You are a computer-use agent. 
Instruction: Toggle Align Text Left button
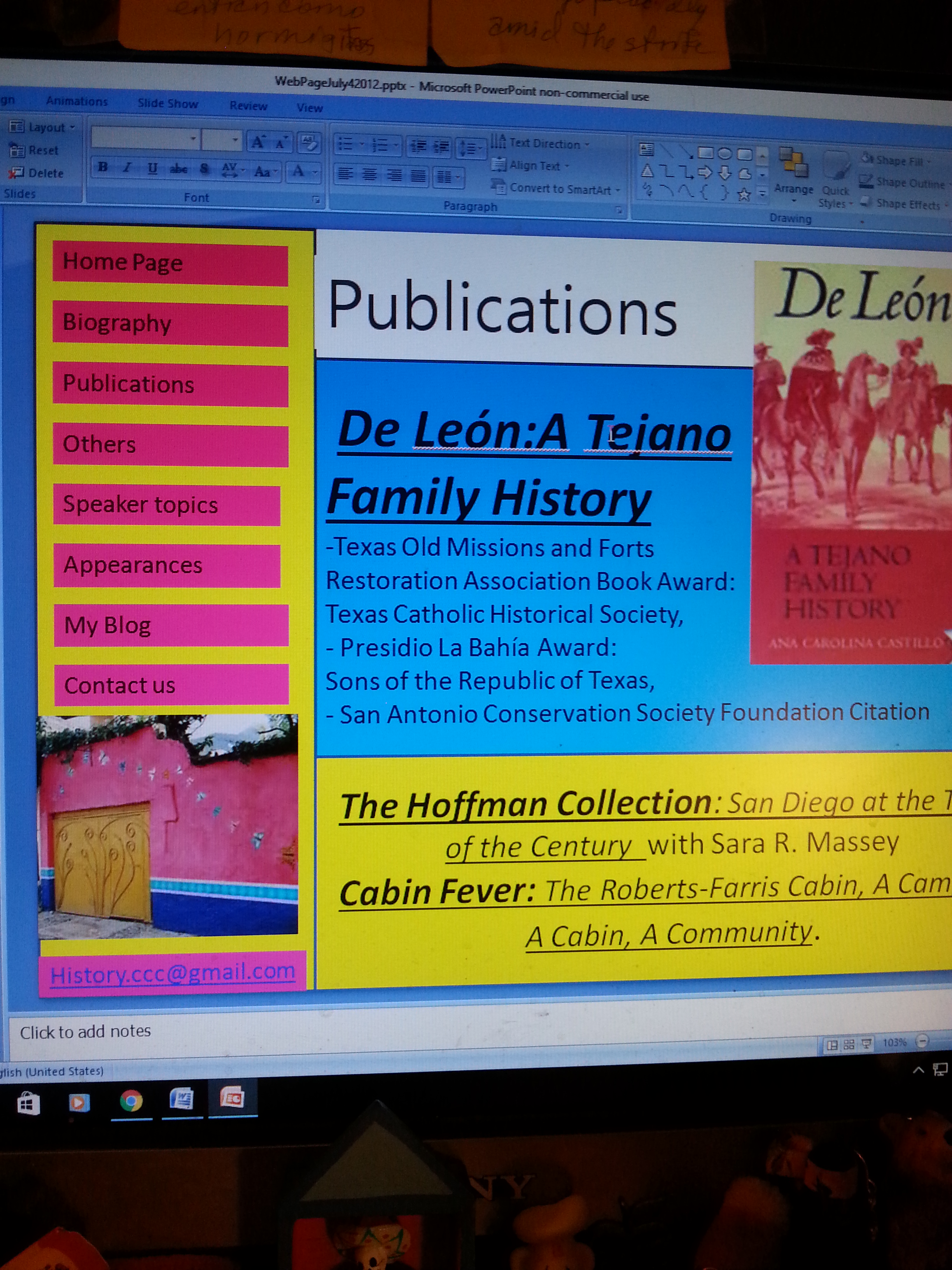(345, 174)
